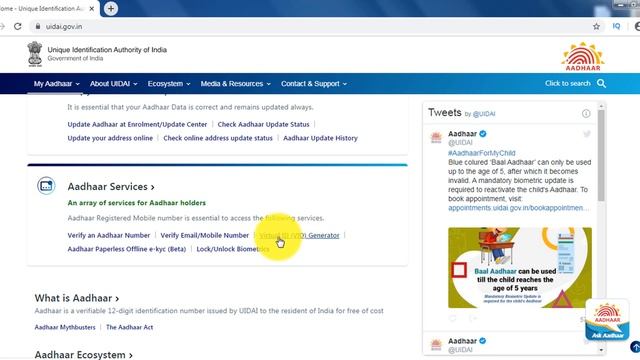
Task: Click the Aadhaar avatar on second tweet
Action: click(x=436, y=344)
